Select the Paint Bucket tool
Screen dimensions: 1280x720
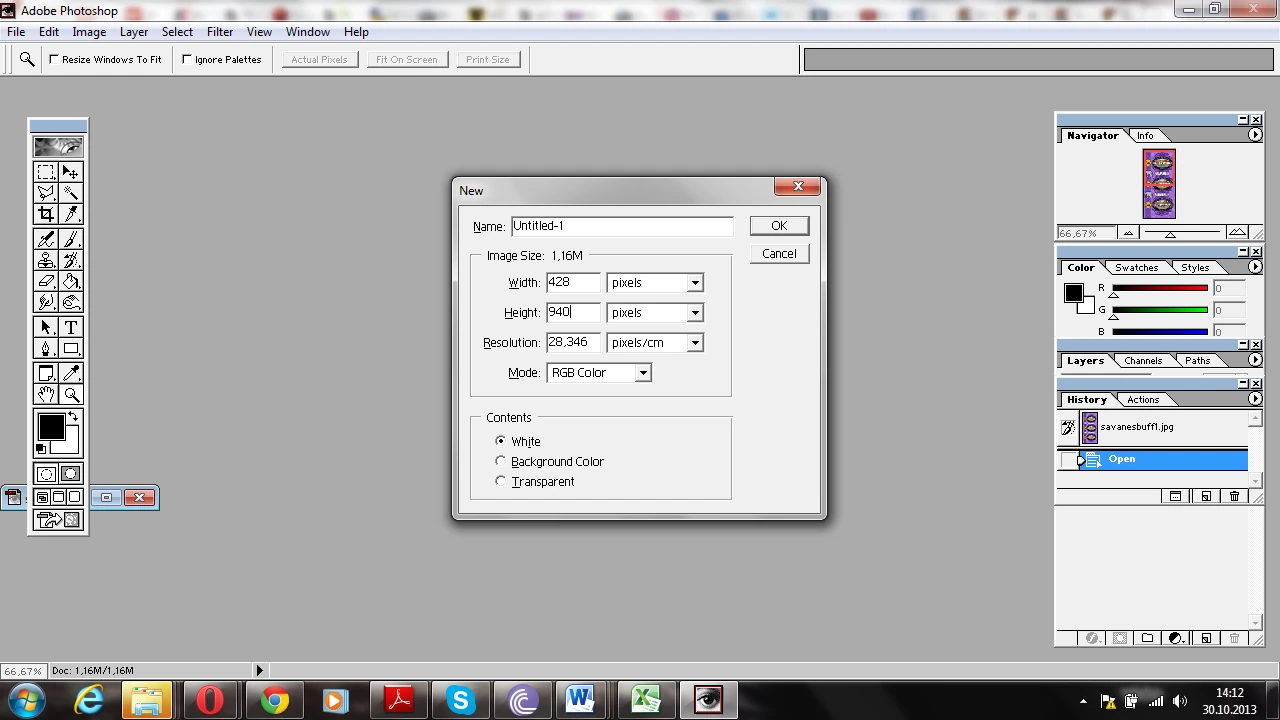tap(70, 281)
